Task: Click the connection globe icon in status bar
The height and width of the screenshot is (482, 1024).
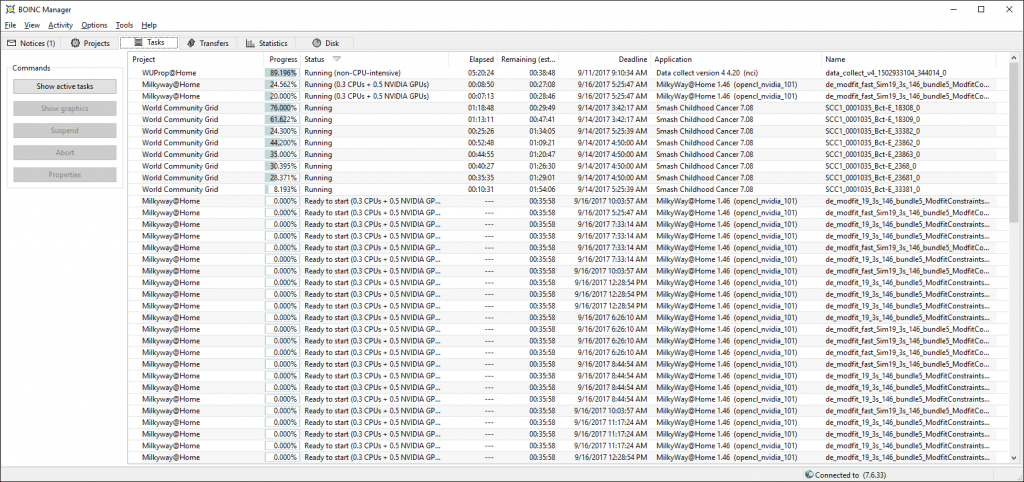Action: [808, 475]
